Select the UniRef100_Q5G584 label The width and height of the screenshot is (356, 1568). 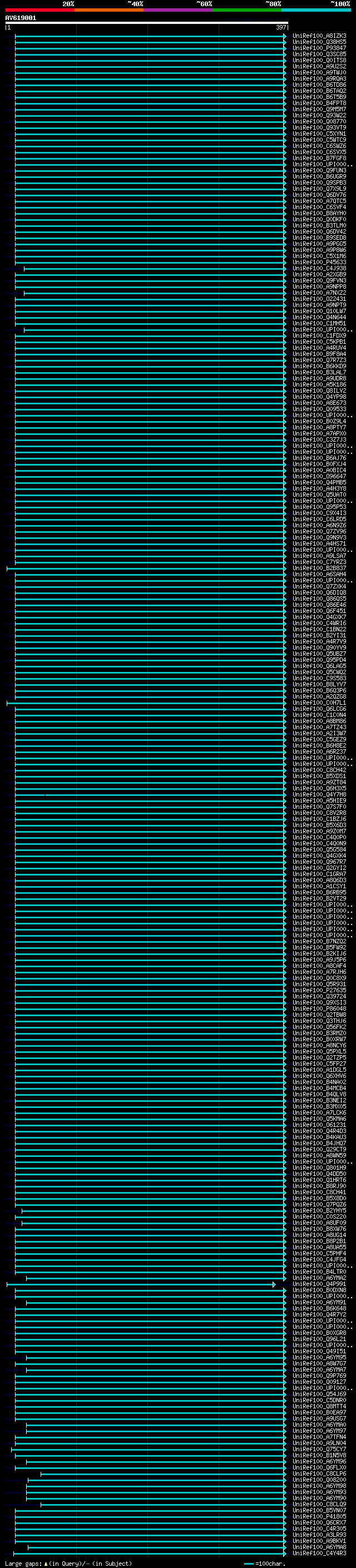coord(319,850)
